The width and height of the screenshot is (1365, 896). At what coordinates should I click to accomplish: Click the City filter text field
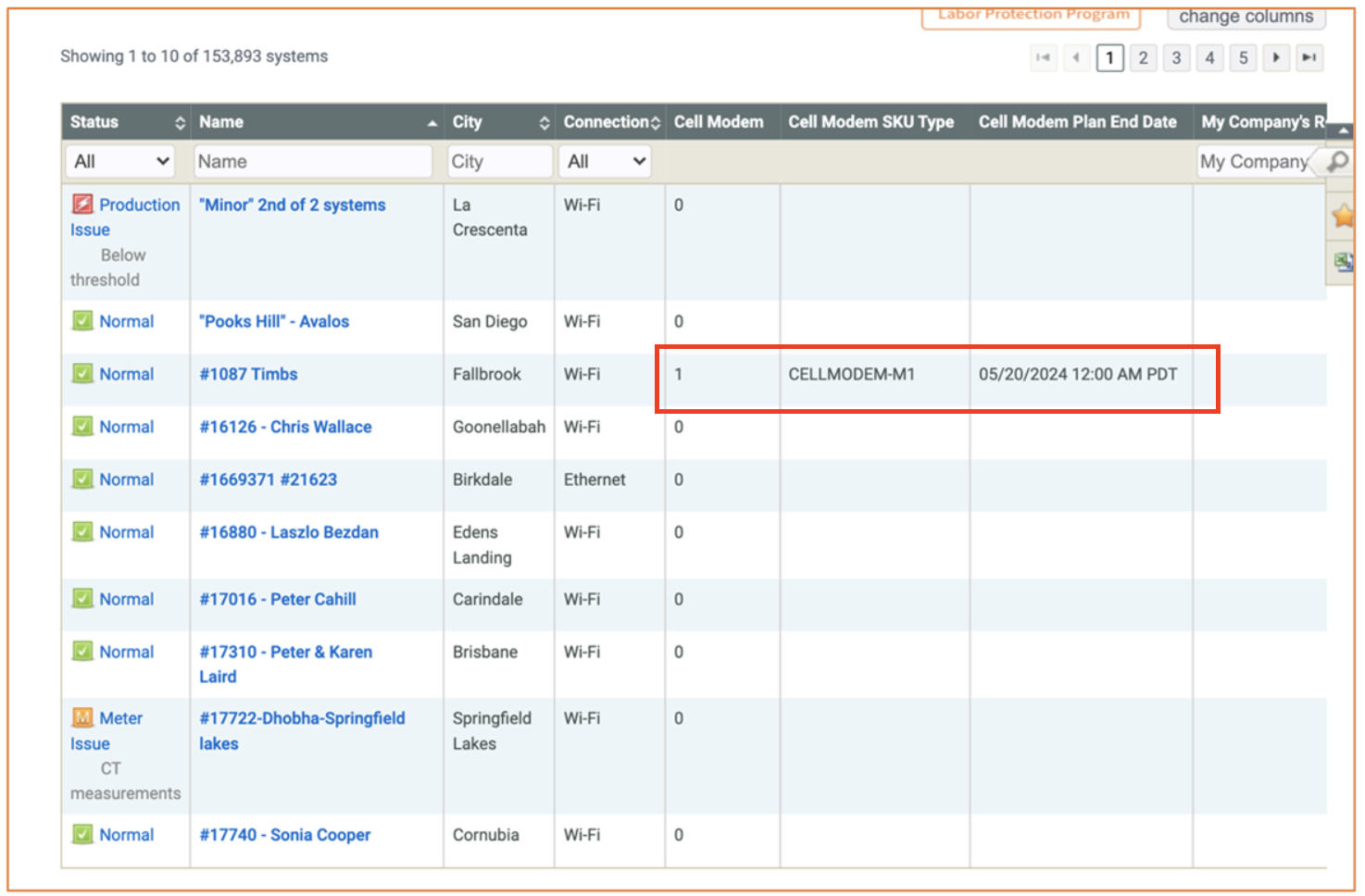tap(499, 162)
